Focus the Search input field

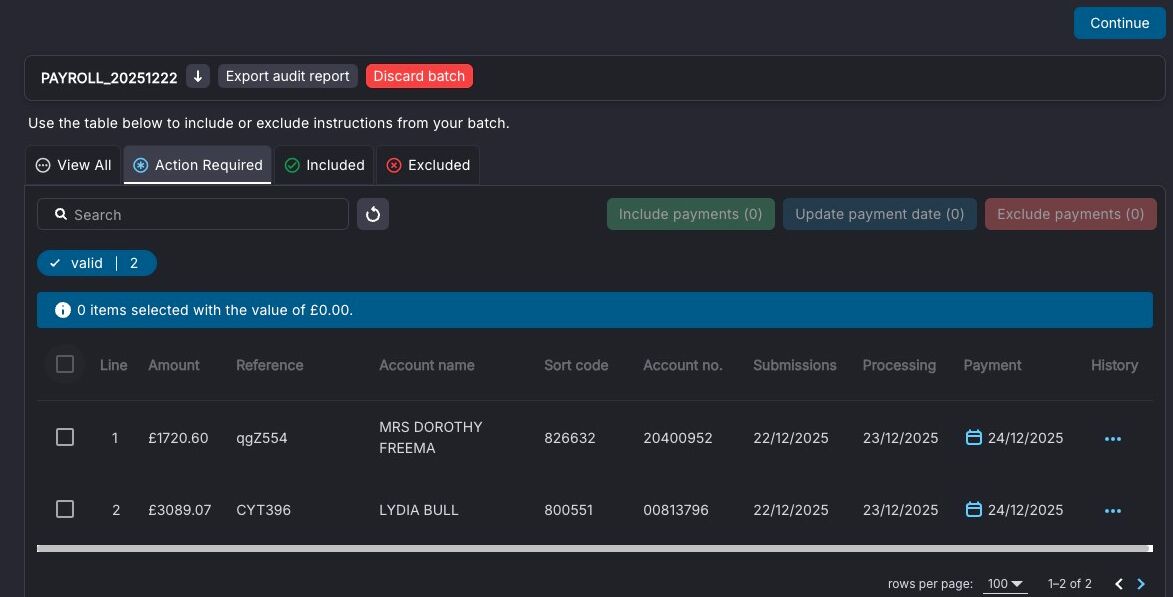(x=193, y=214)
